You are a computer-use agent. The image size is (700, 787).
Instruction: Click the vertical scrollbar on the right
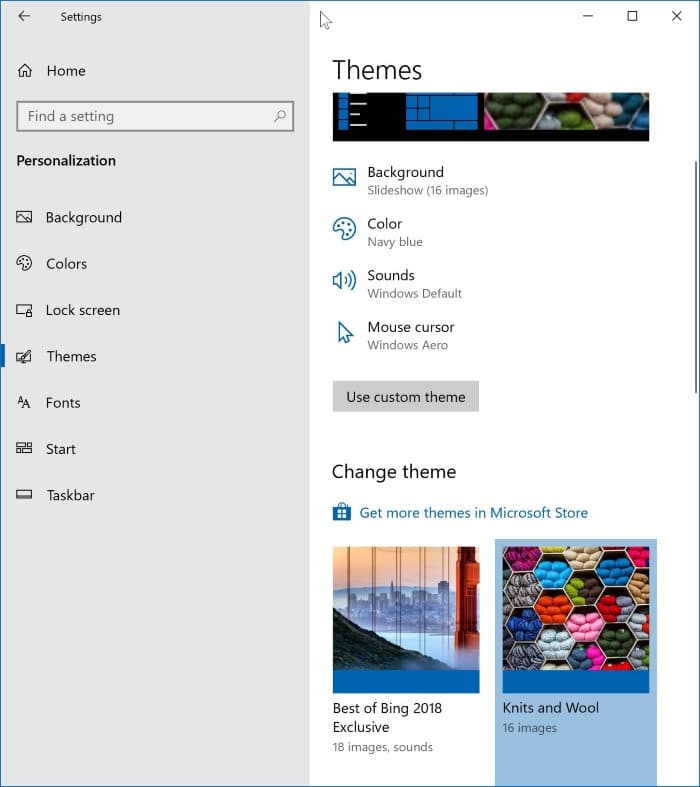pyautogui.click(x=695, y=277)
